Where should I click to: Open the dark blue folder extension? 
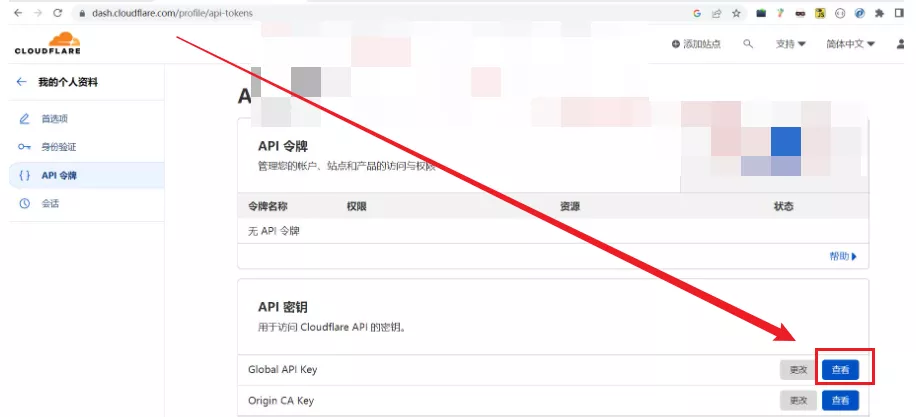[761, 13]
